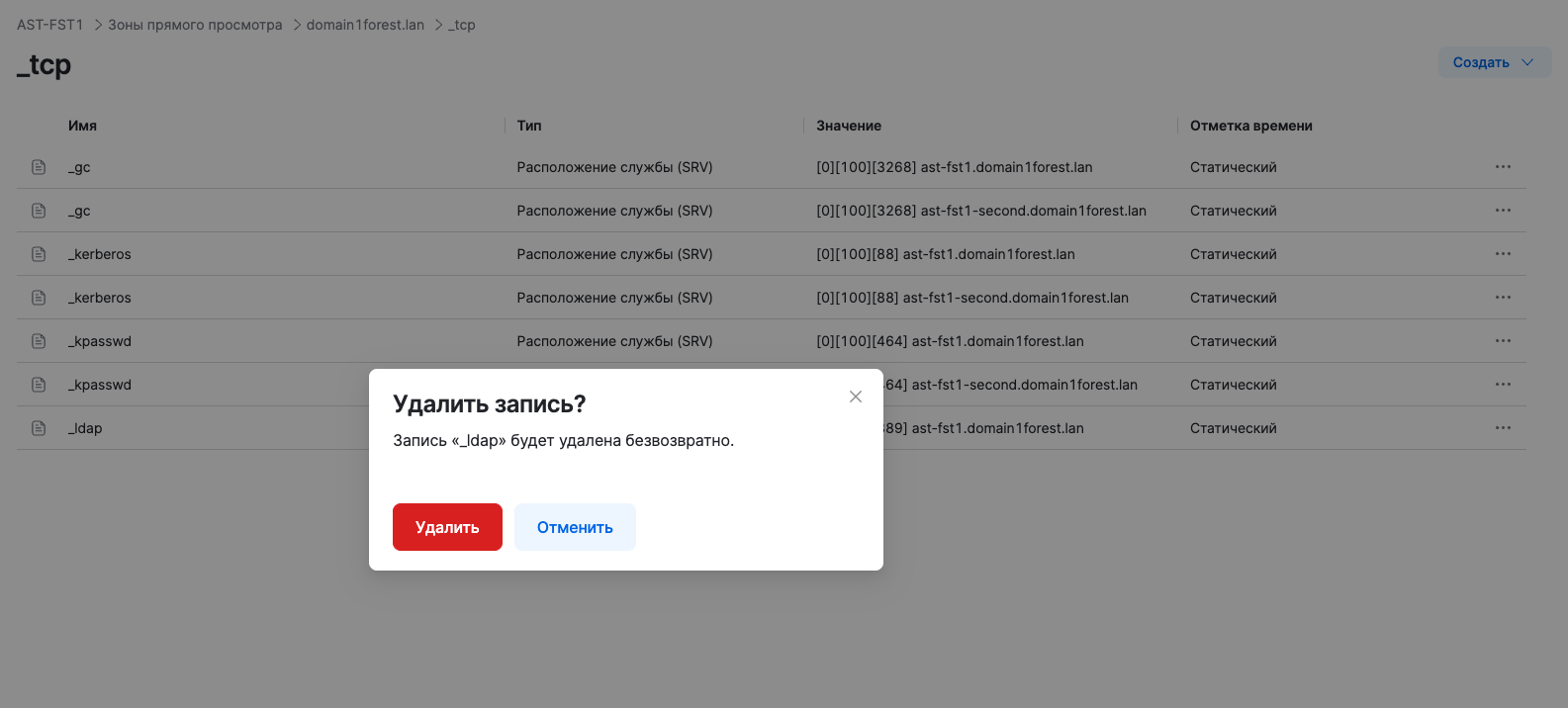This screenshot has width=1568, height=708.
Task: Select value [0][100][464] ast-fst1.domain1forest.lan
Action: click(950, 341)
